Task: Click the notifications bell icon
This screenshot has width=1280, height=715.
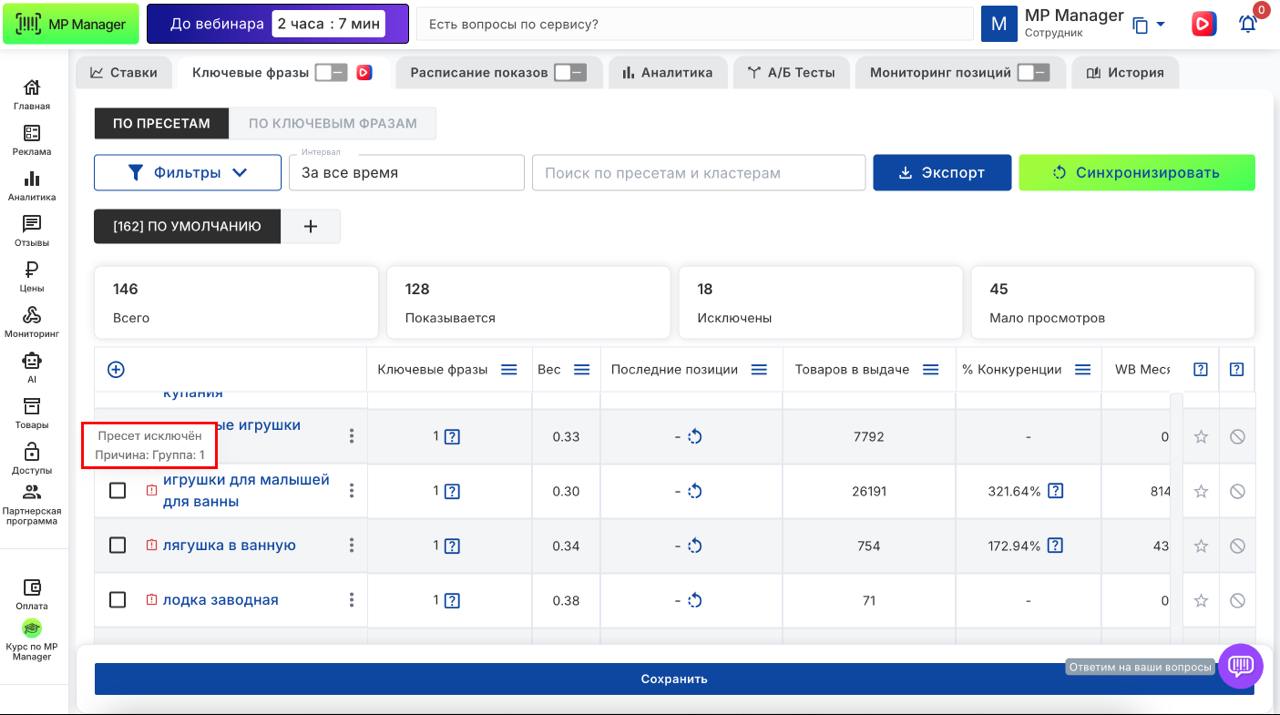Action: 1247,24
